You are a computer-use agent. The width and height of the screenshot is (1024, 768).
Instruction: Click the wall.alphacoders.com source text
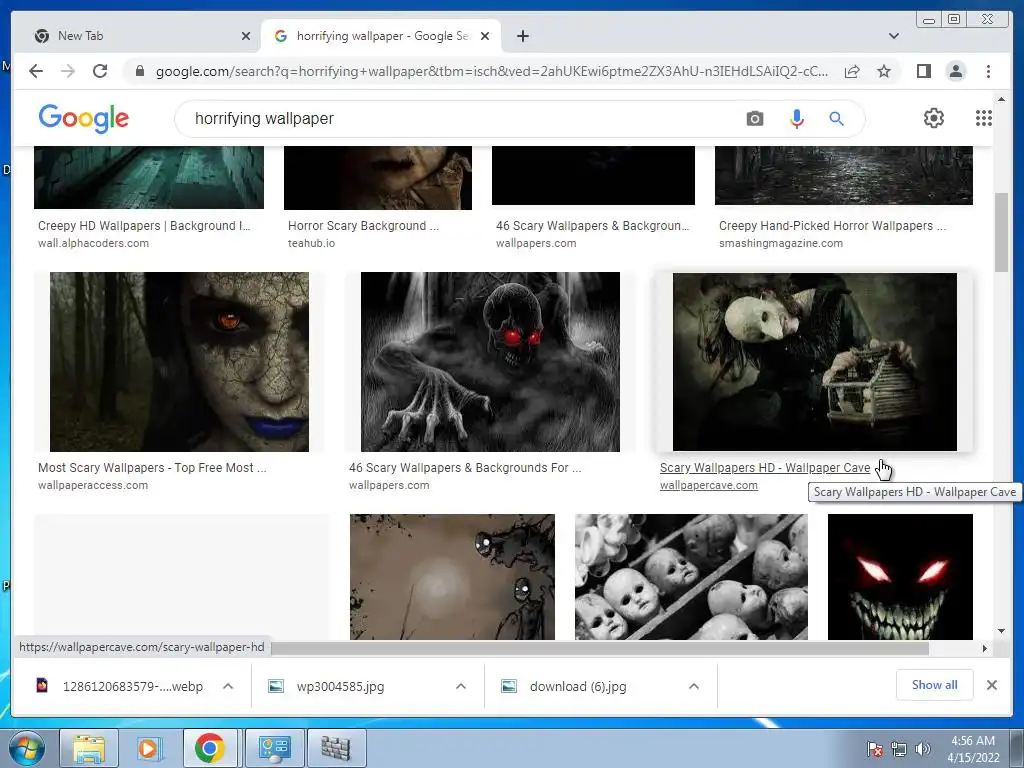pos(93,243)
